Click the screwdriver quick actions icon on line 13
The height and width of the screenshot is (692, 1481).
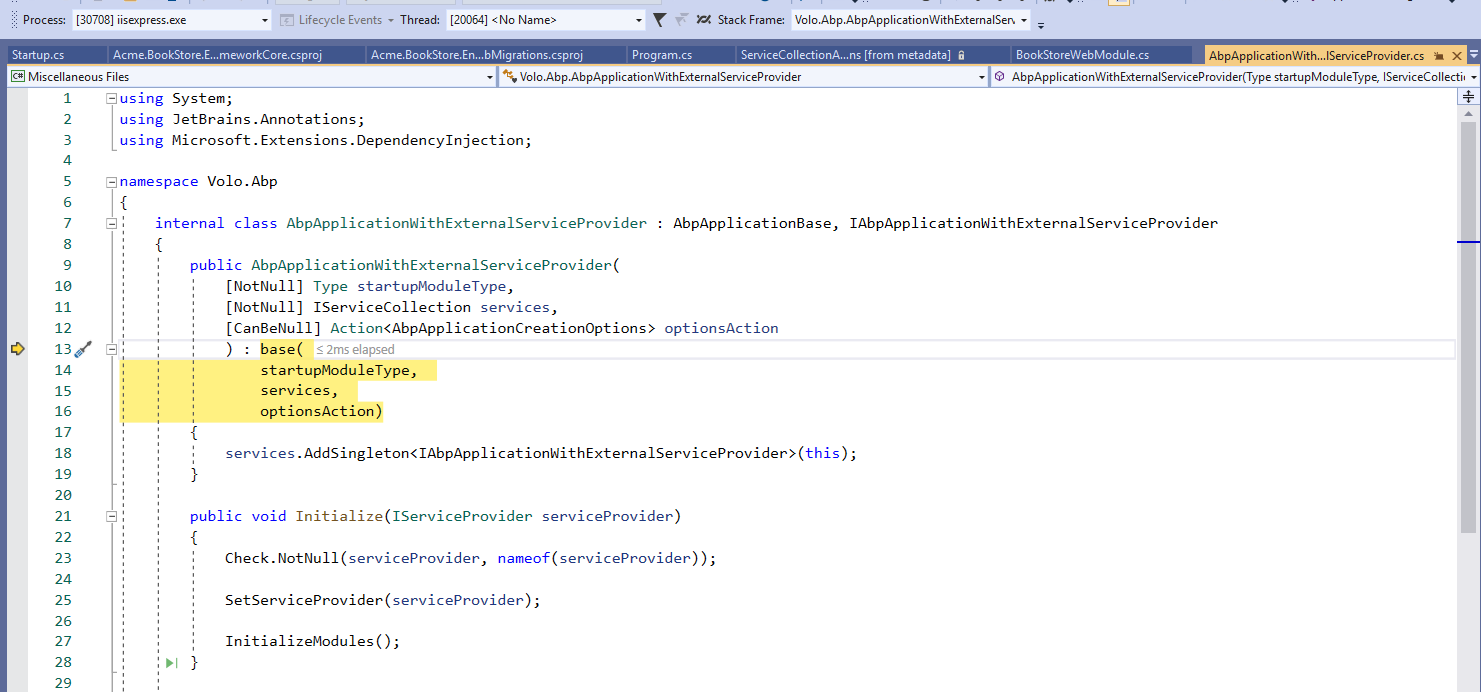[83, 349]
